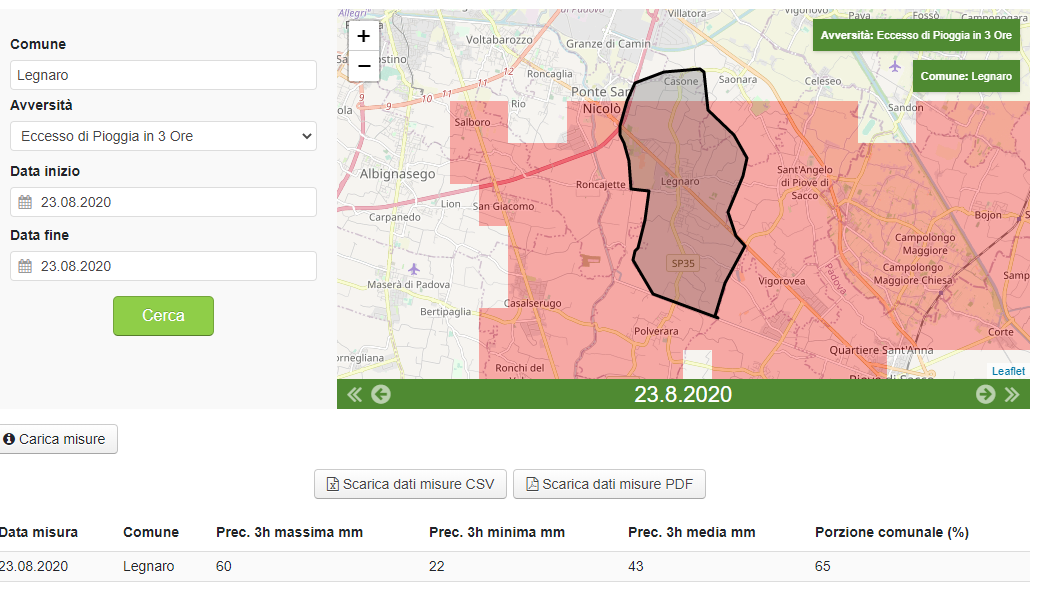Go to previous day arrow

pyautogui.click(x=381, y=395)
